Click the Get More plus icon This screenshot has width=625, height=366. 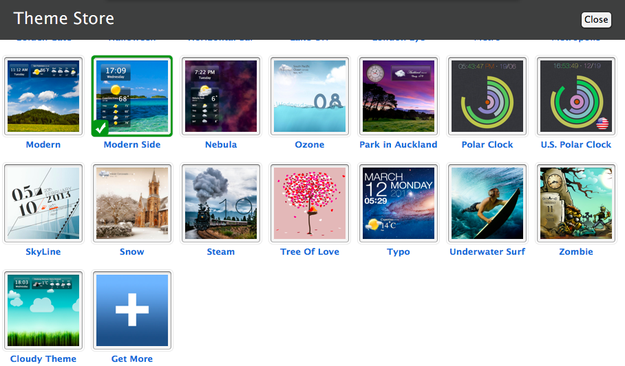(x=132, y=310)
